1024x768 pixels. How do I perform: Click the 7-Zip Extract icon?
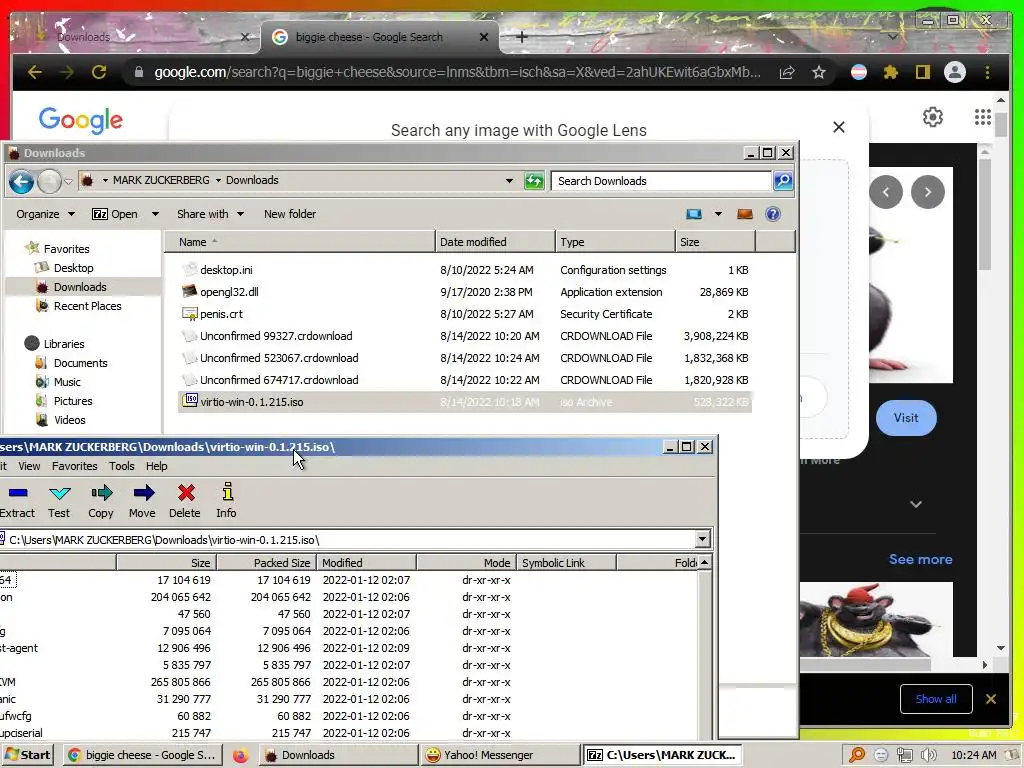click(x=18, y=493)
